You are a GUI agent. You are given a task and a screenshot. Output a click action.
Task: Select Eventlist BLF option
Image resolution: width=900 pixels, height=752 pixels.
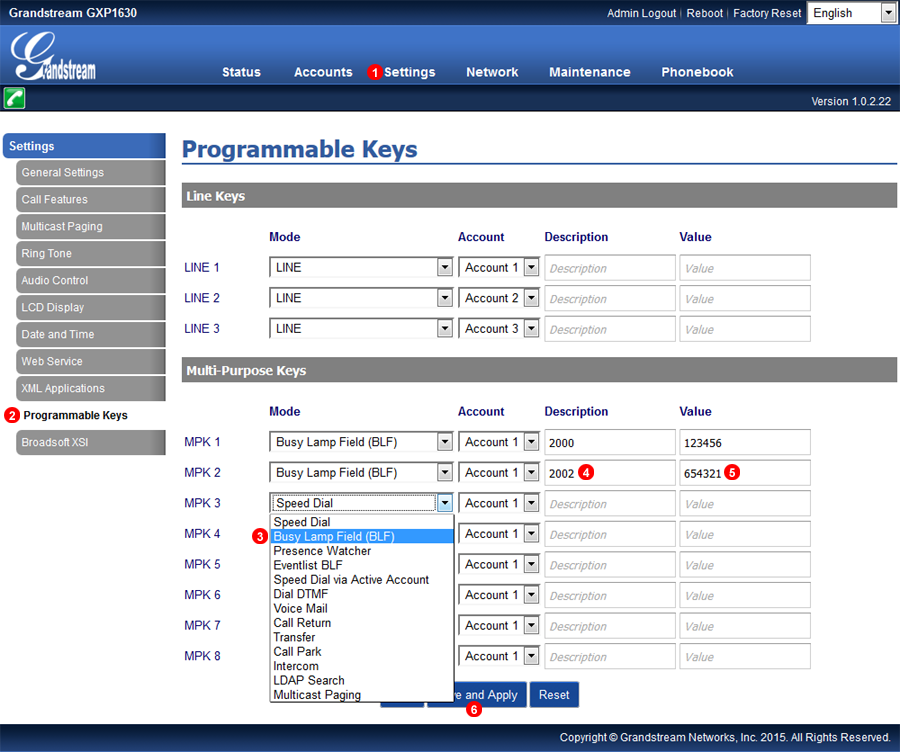coord(362,565)
